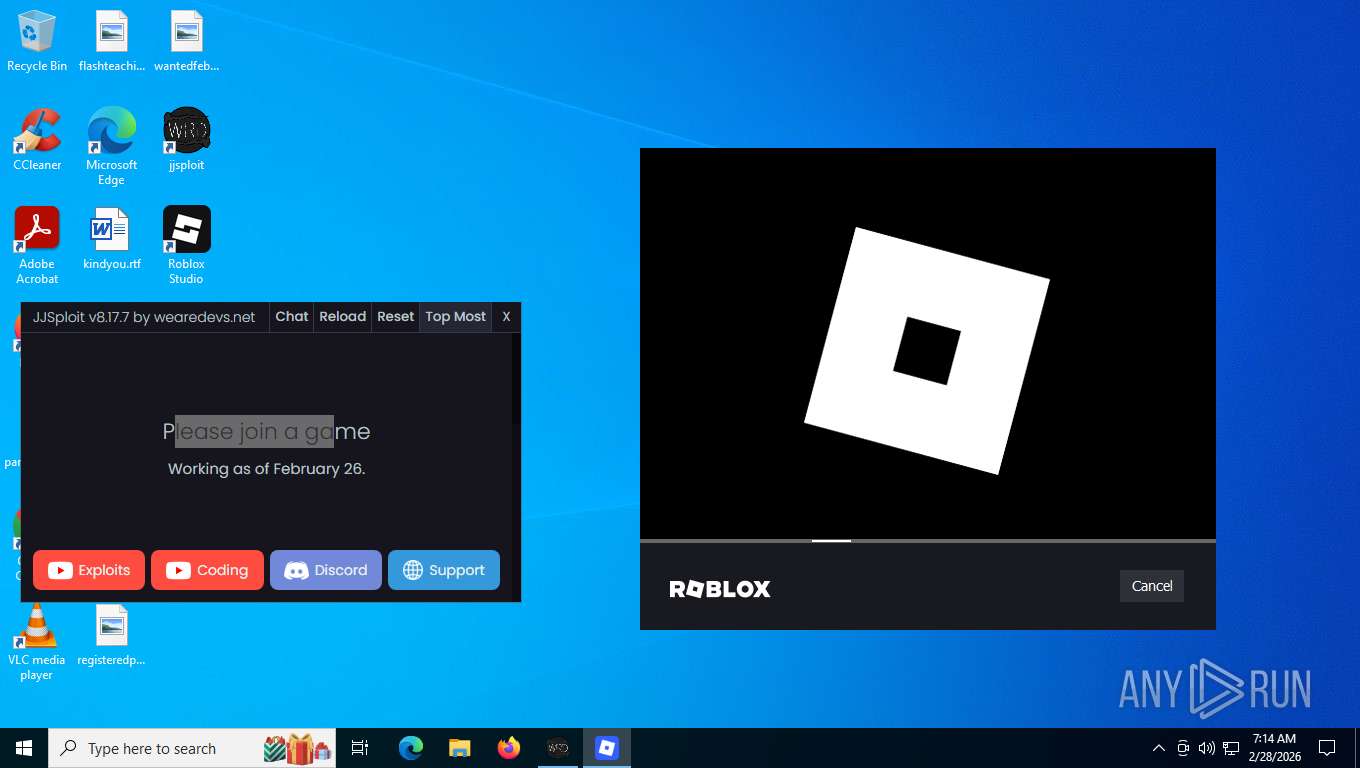1360x768 pixels.
Task: Open the Exploits YouTube button in JJSploit
Action: pyautogui.click(x=89, y=570)
